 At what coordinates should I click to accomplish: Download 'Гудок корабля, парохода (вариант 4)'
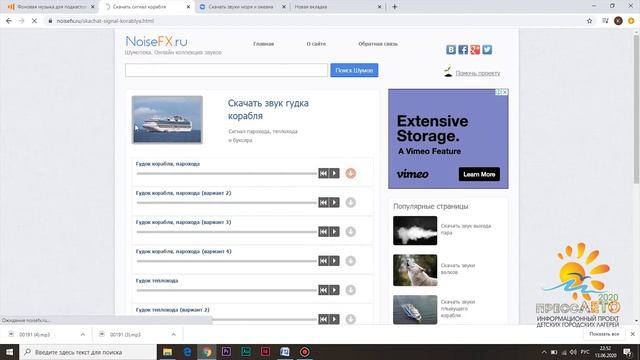(x=351, y=261)
